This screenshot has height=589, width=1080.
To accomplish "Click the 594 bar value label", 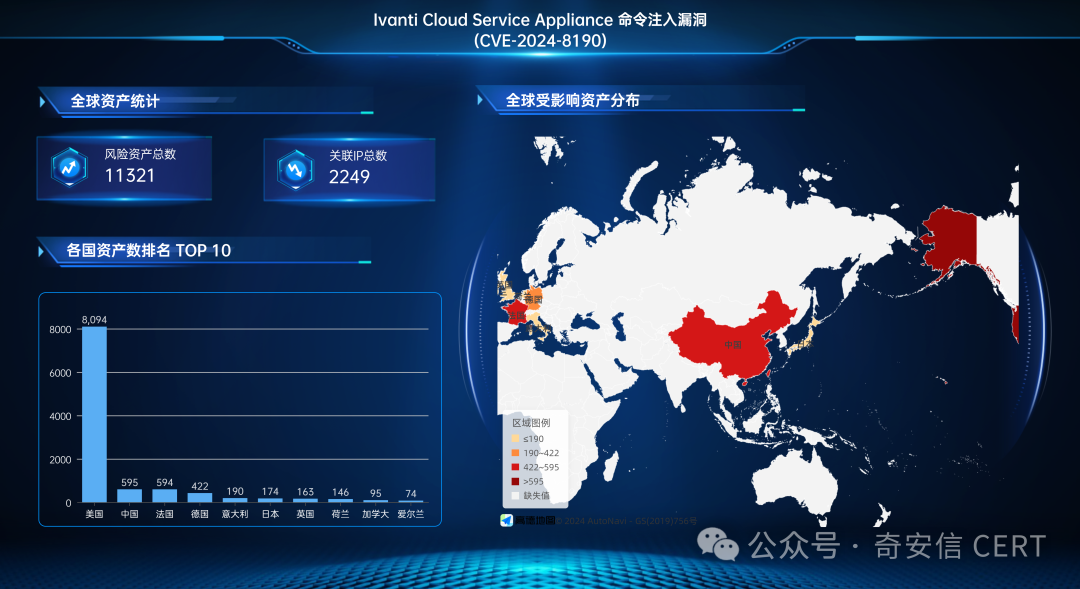I will (165, 482).
